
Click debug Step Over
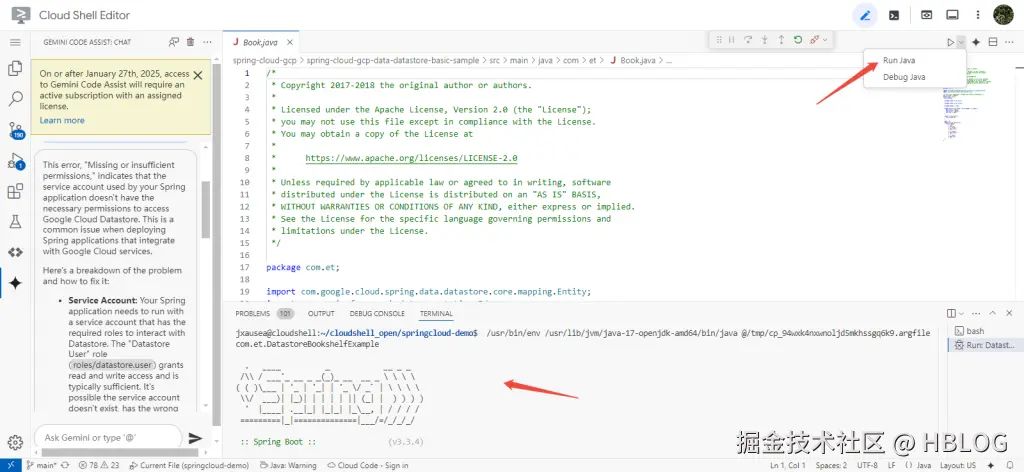[748, 40]
